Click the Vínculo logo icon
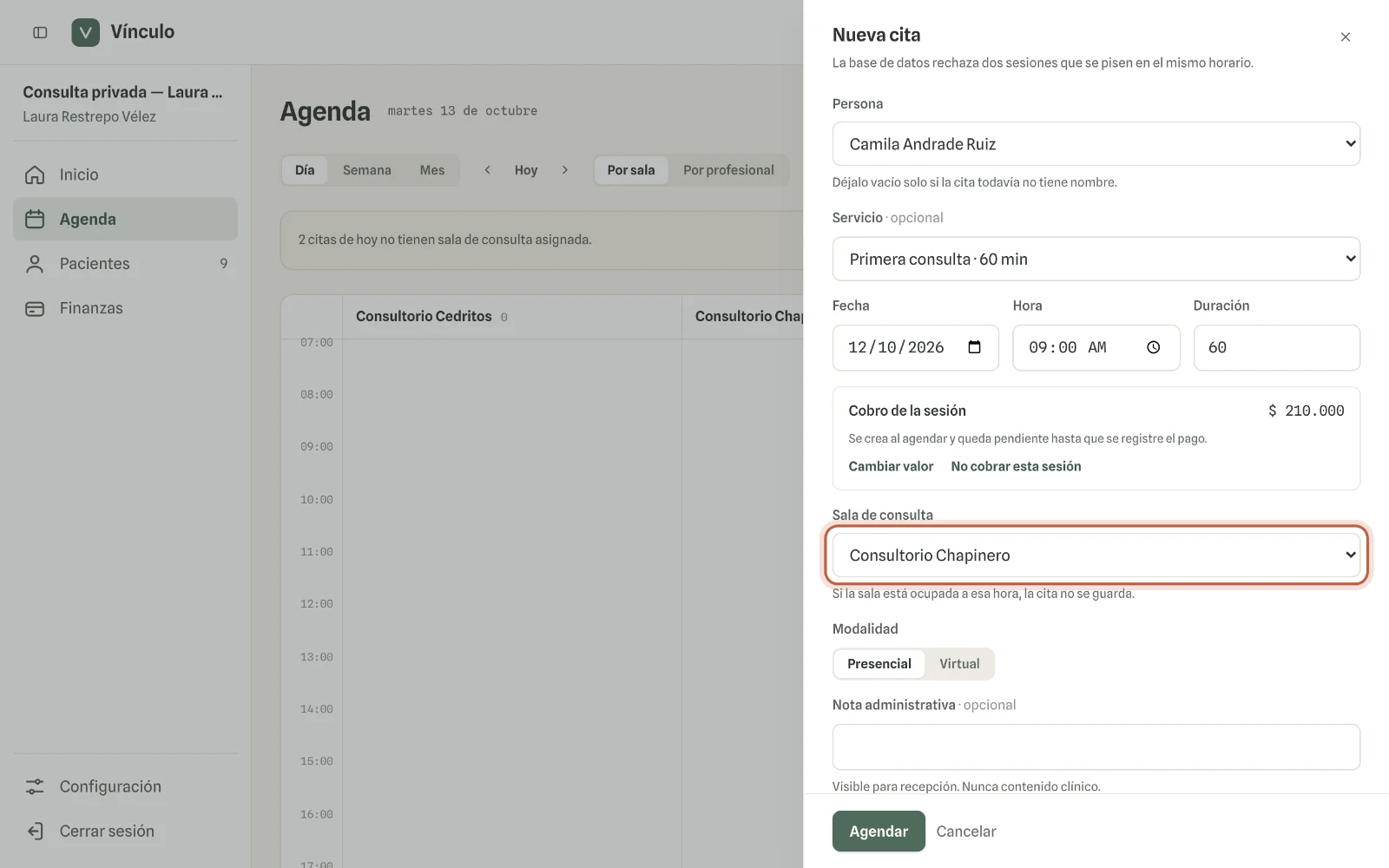This screenshot has width=1389, height=868. (85, 32)
